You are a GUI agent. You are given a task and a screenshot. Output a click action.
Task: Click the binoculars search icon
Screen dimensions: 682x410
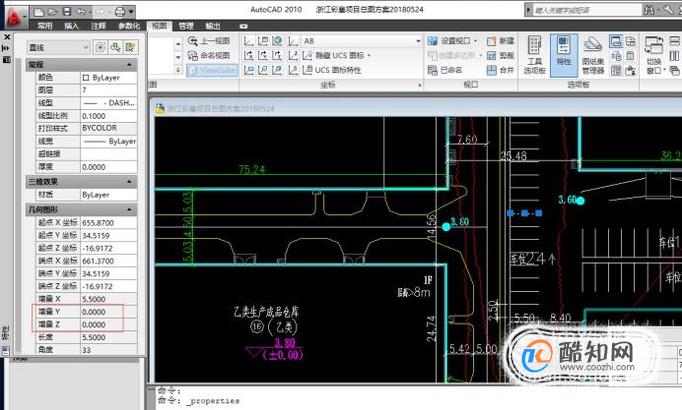coord(649,10)
